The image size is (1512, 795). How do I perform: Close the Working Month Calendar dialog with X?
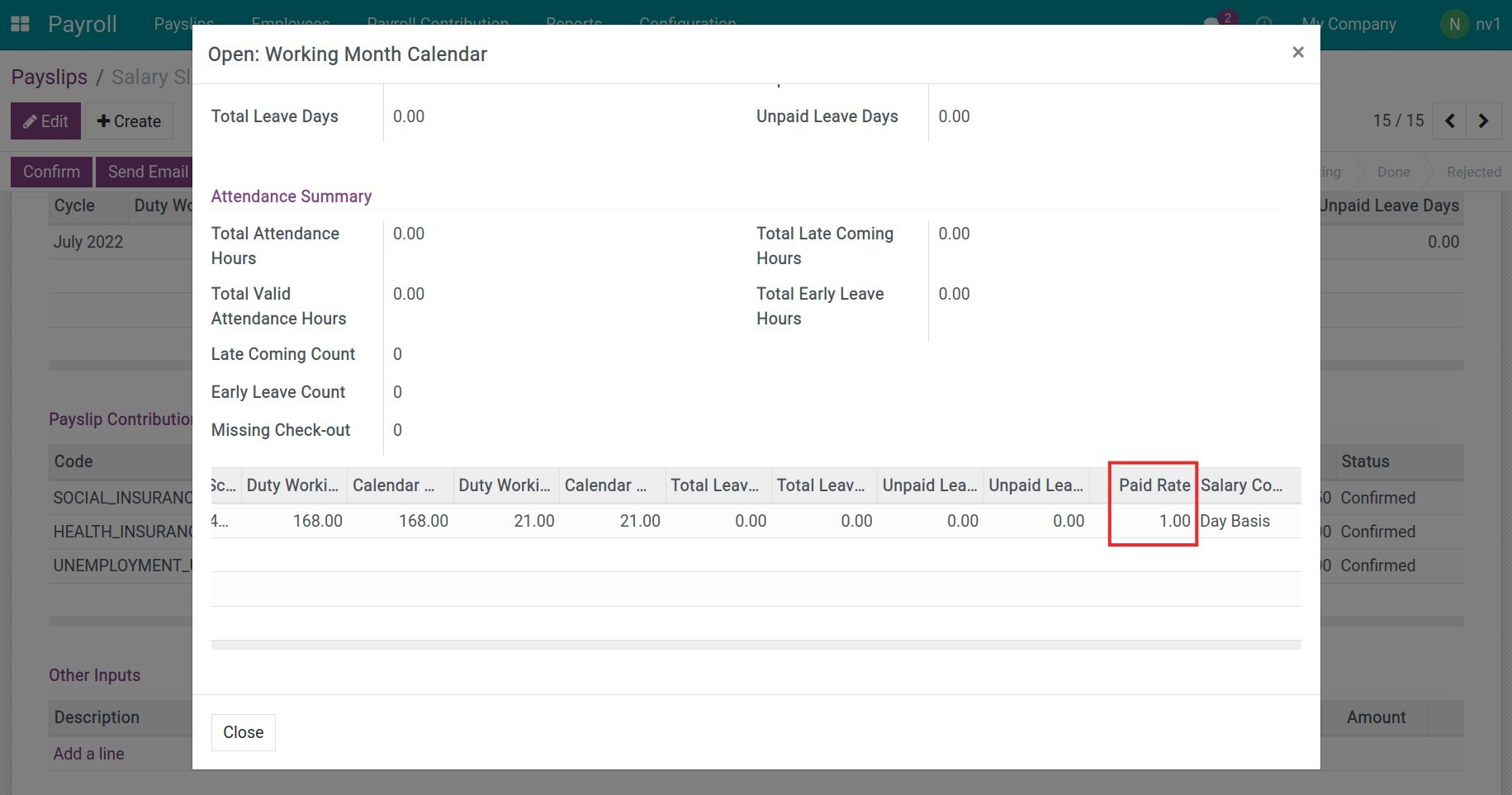pyautogui.click(x=1297, y=53)
